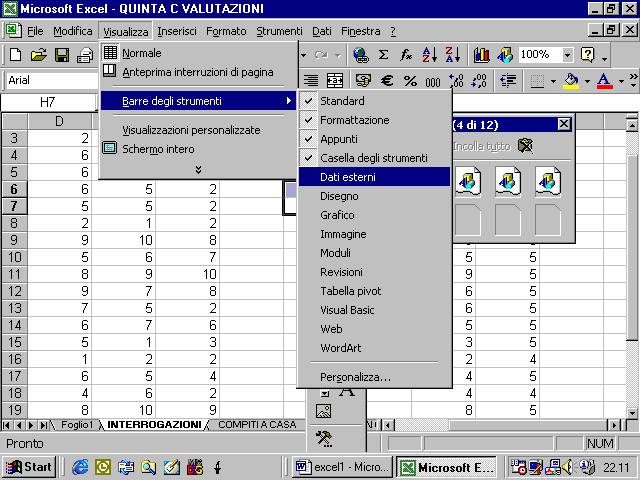Expand the Visualizza menu chevron
640x480 pixels.
(x=198, y=169)
